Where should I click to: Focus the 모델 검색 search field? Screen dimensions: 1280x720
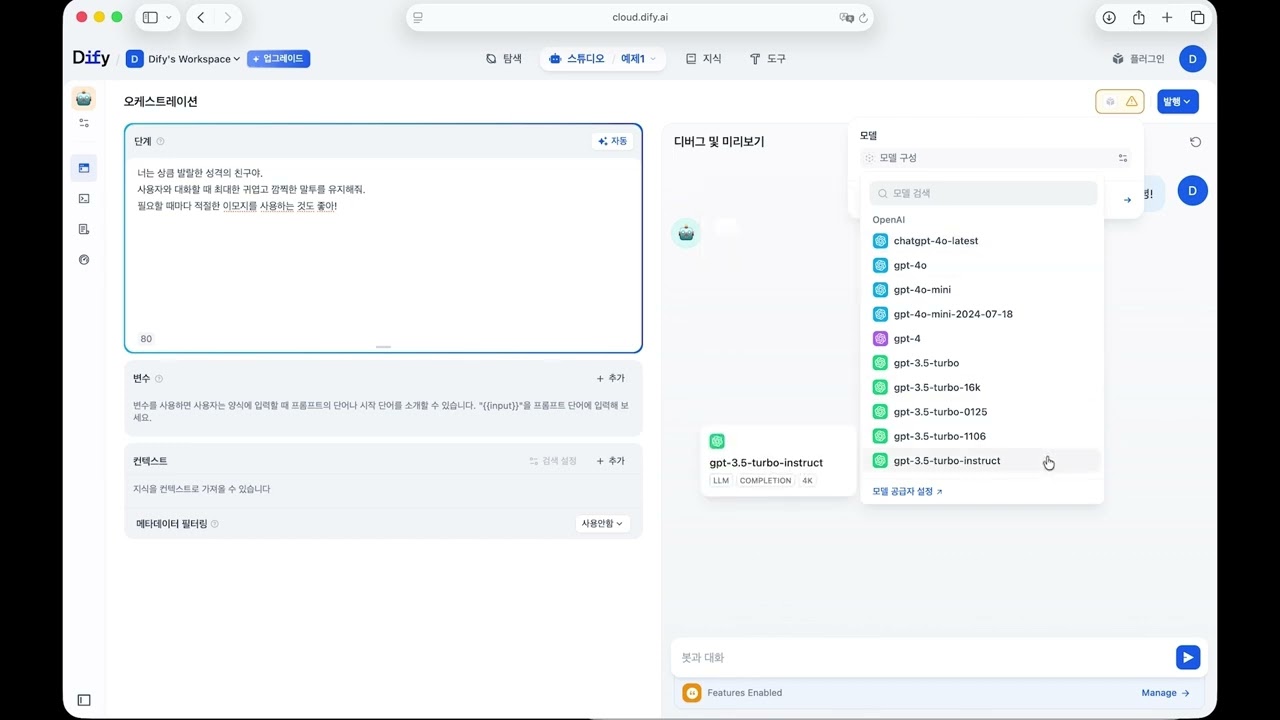(983, 193)
